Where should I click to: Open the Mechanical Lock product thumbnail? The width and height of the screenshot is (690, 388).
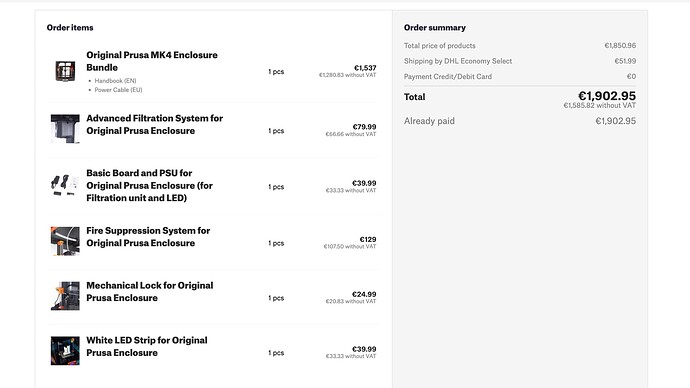point(65,296)
